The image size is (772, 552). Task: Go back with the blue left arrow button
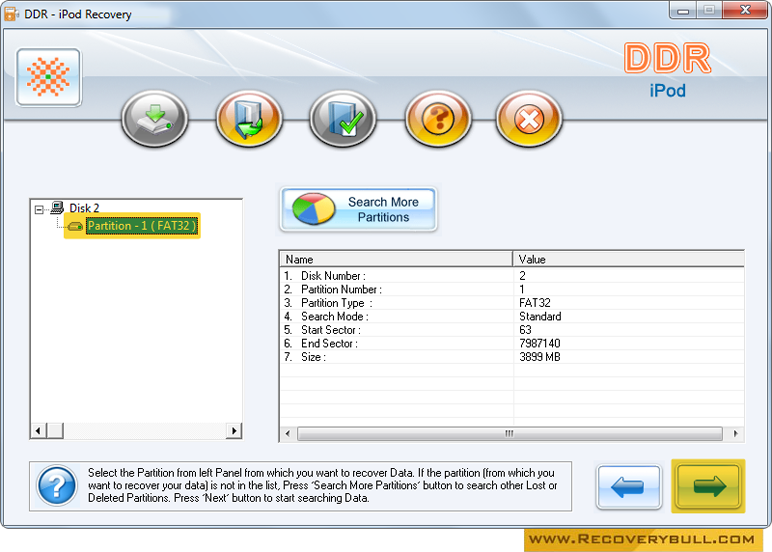pos(628,487)
